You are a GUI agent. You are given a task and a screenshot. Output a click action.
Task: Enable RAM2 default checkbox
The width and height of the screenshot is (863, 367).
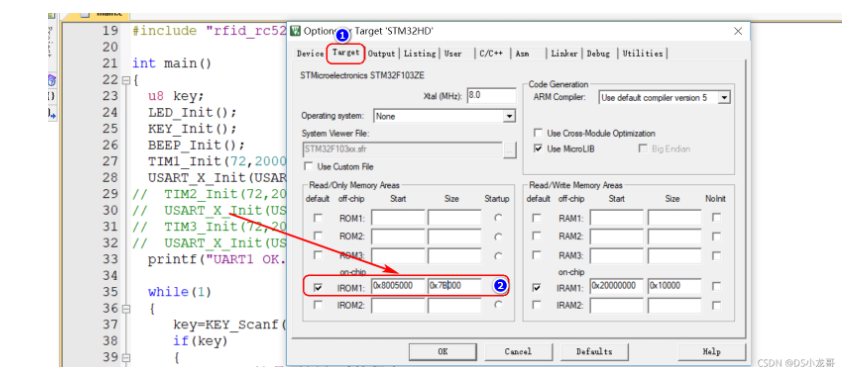click(x=537, y=236)
